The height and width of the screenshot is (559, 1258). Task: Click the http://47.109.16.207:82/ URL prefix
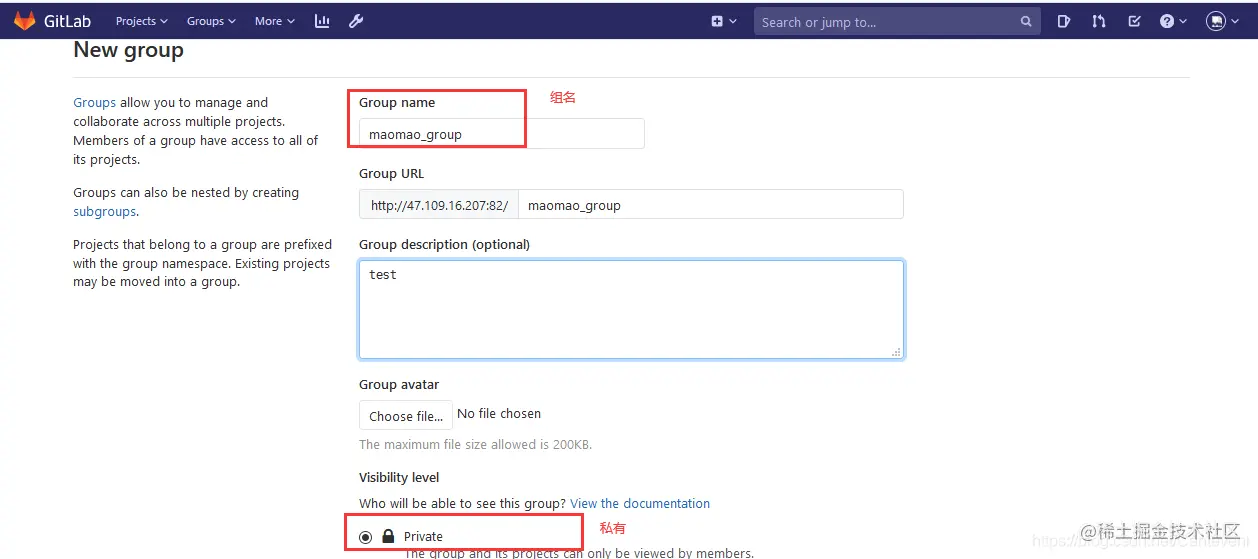(439, 205)
